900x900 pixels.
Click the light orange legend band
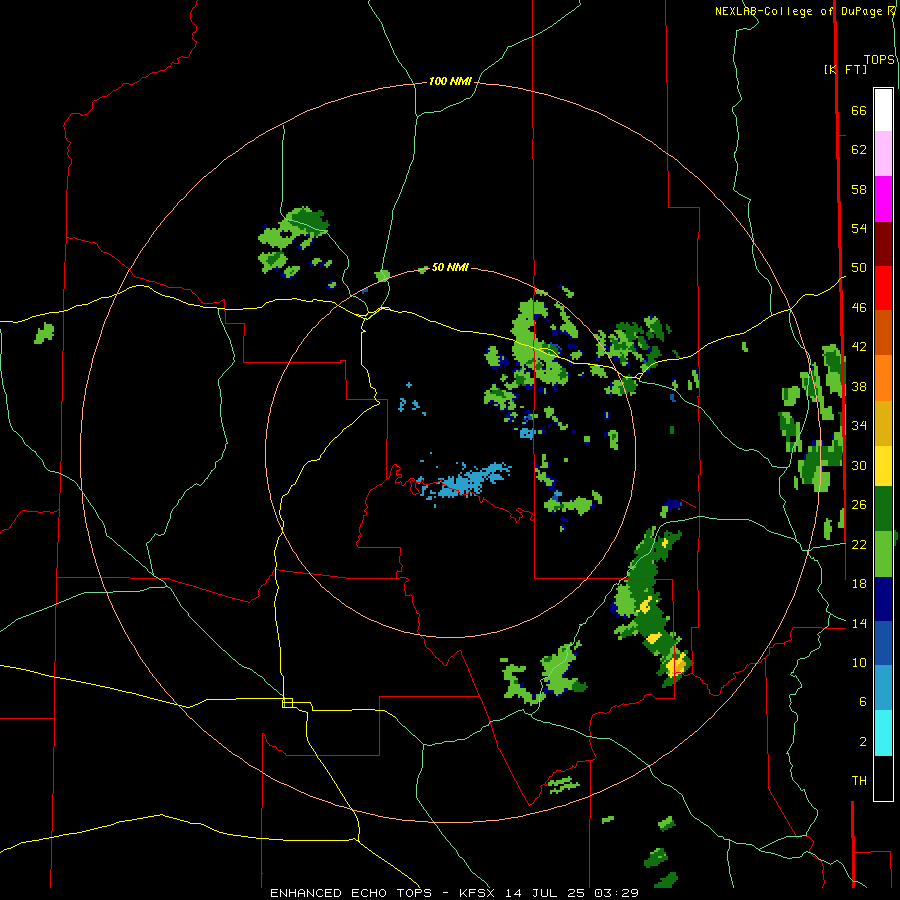tap(883, 378)
